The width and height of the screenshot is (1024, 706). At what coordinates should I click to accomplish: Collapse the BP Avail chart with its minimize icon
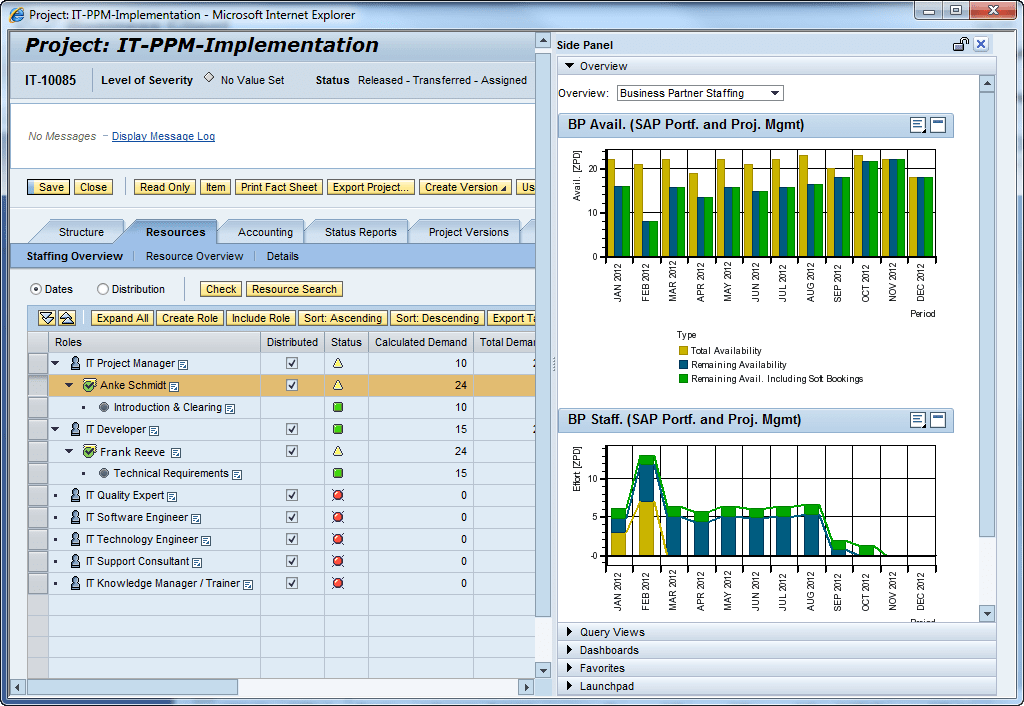pos(936,125)
